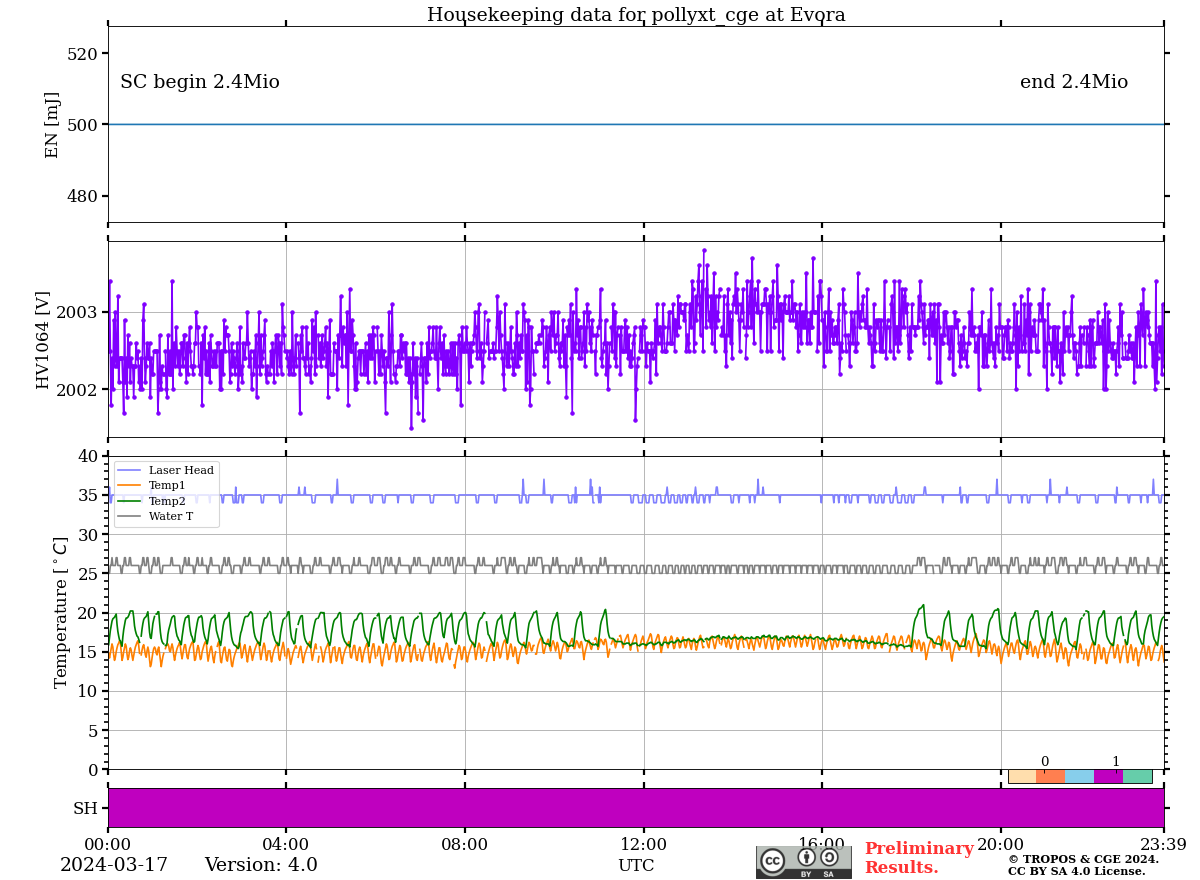Select the Temp1 legend entry
This screenshot has width=1200, height=880.
pyautogui.click(x=152, y=485)
